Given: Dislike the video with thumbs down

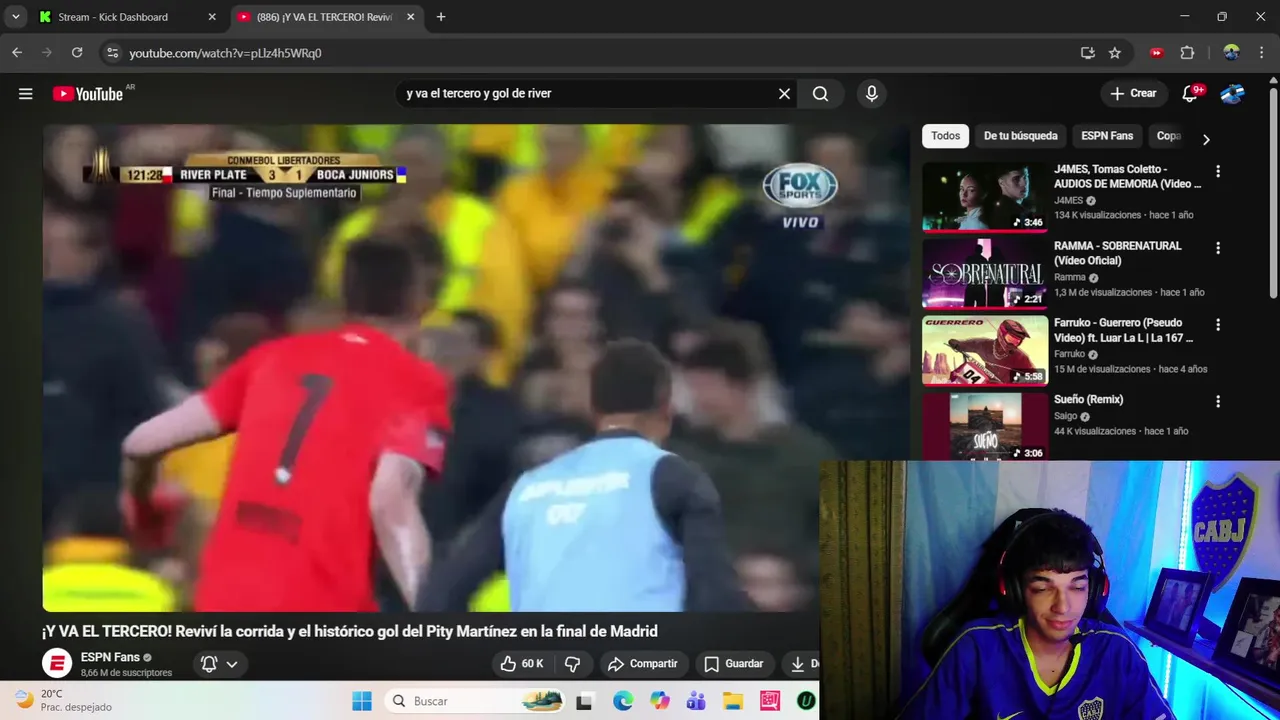Looking at the screenshot, I should click(573, 664).
